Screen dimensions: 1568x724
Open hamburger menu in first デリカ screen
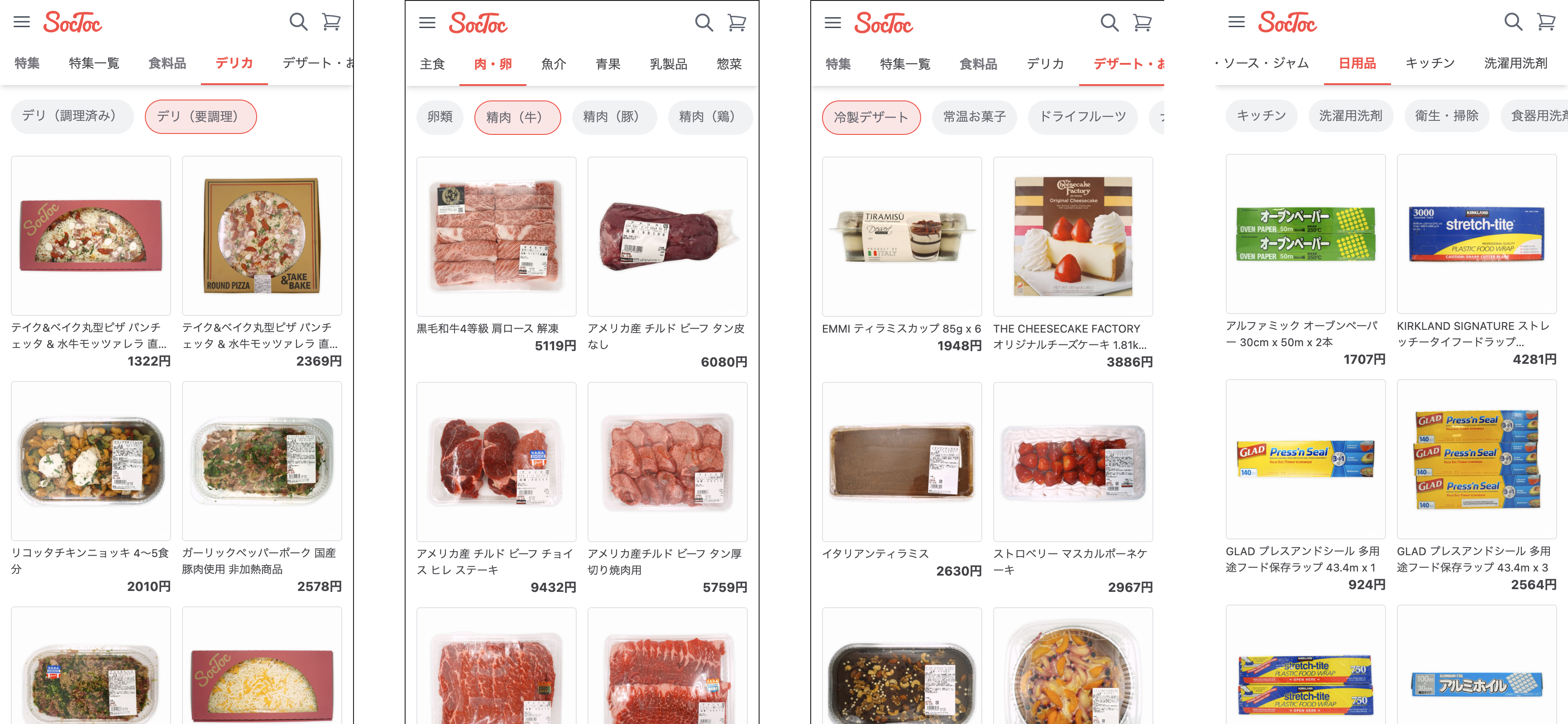click(x=21, y=22)
